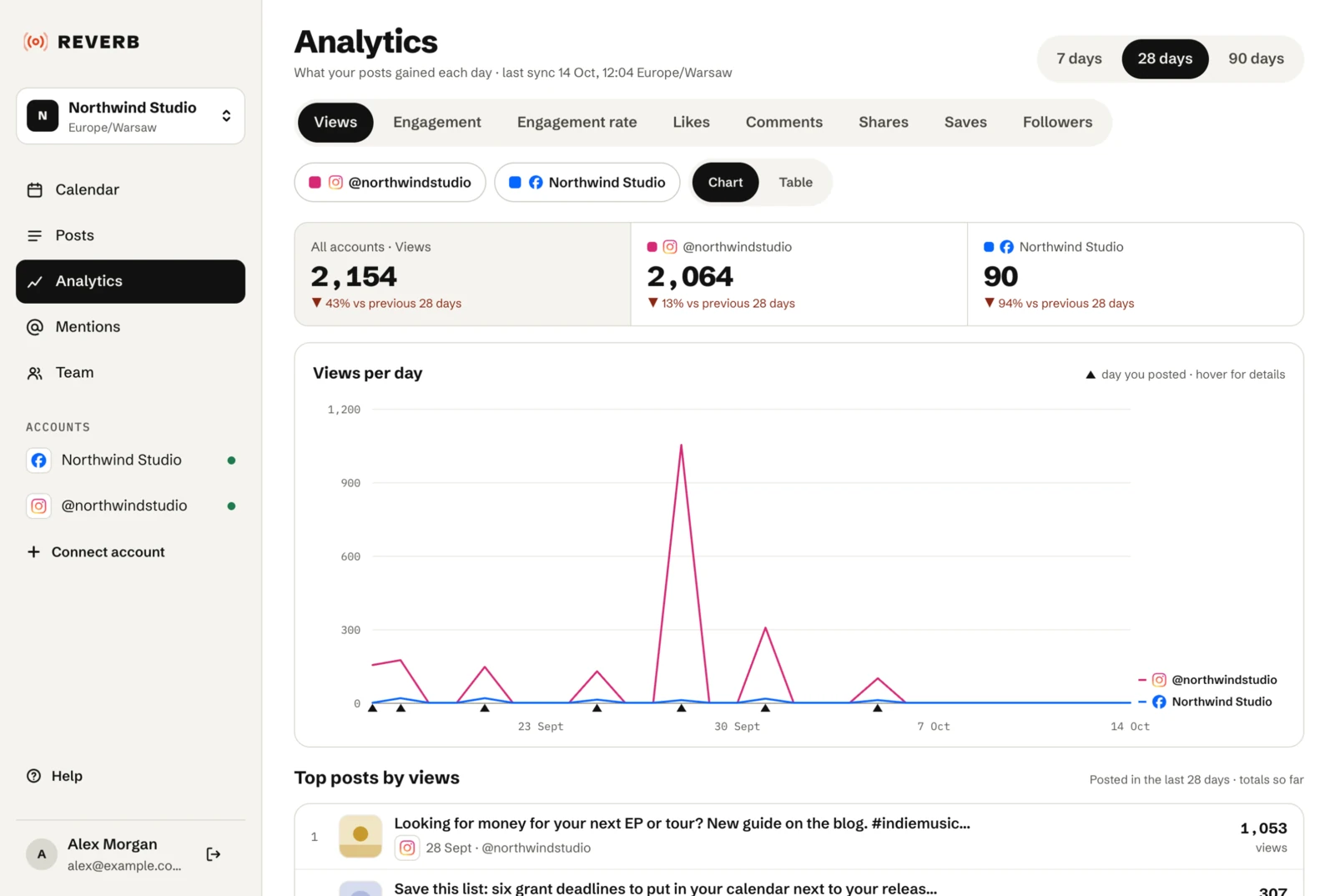Go to the Mentions page
Viewport: 1335px width, 896px height.
[x=130, y=327]
